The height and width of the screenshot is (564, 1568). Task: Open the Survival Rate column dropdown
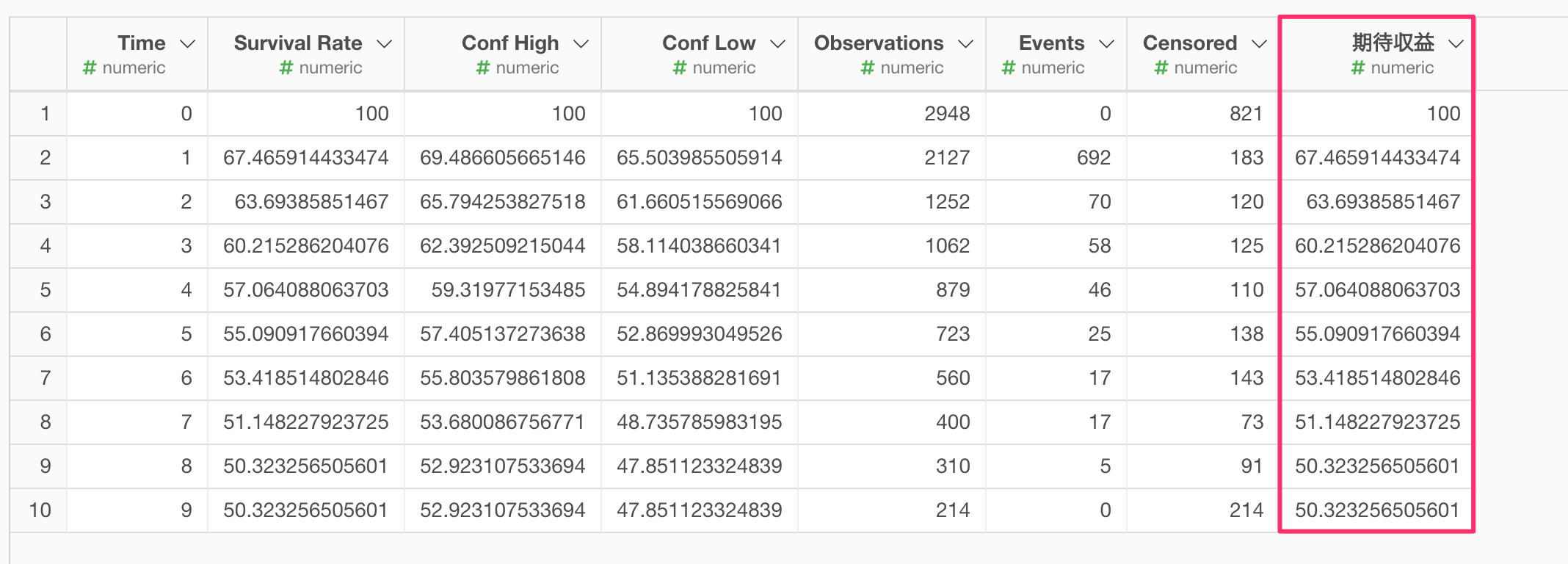click(x=385, y=44)
